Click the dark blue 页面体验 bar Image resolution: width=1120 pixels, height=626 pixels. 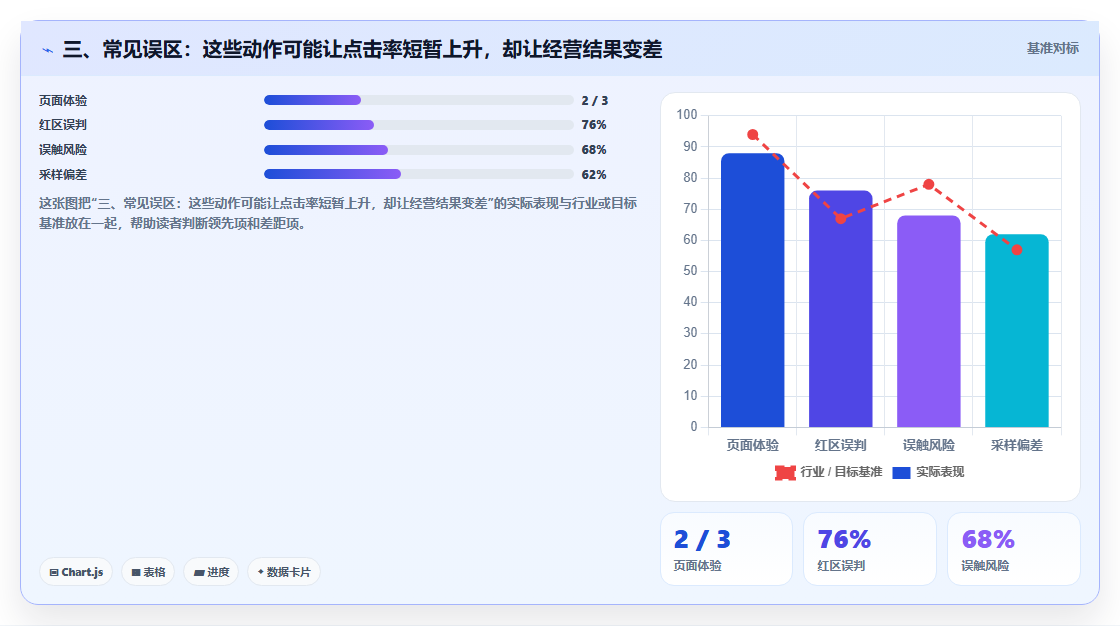(752, 290)
